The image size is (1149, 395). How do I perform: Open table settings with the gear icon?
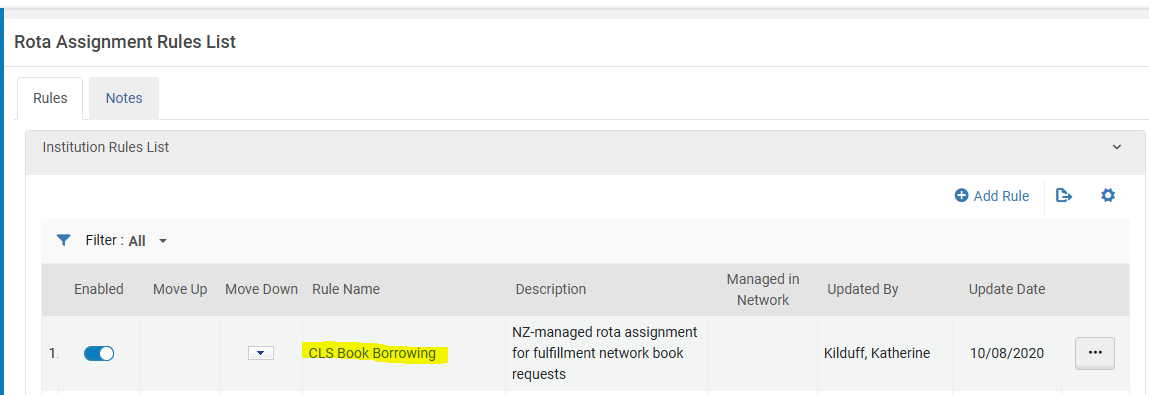pyautogui.click(x=1107, y=196)
